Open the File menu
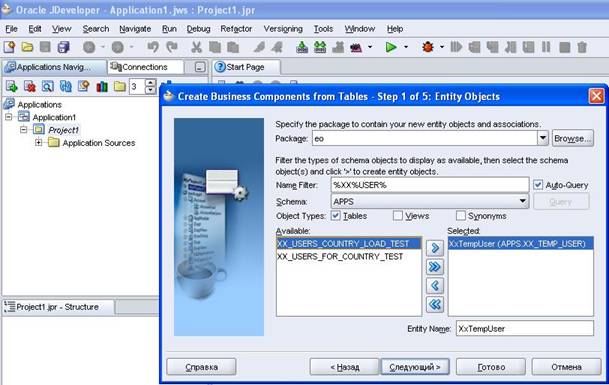 tap(11, 29)
